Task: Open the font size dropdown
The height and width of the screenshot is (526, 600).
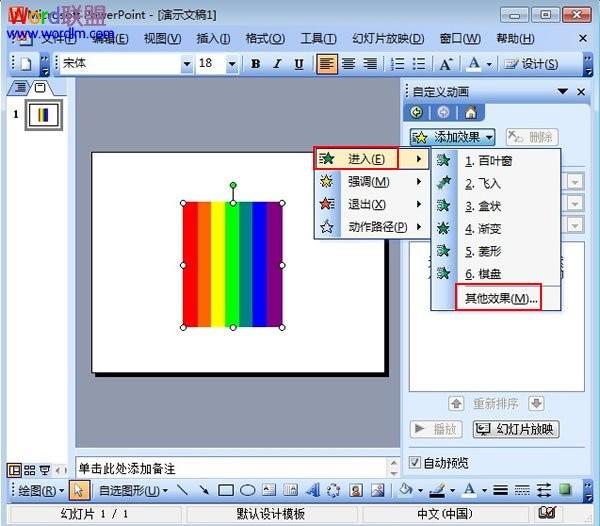Action: click(232, 64)
